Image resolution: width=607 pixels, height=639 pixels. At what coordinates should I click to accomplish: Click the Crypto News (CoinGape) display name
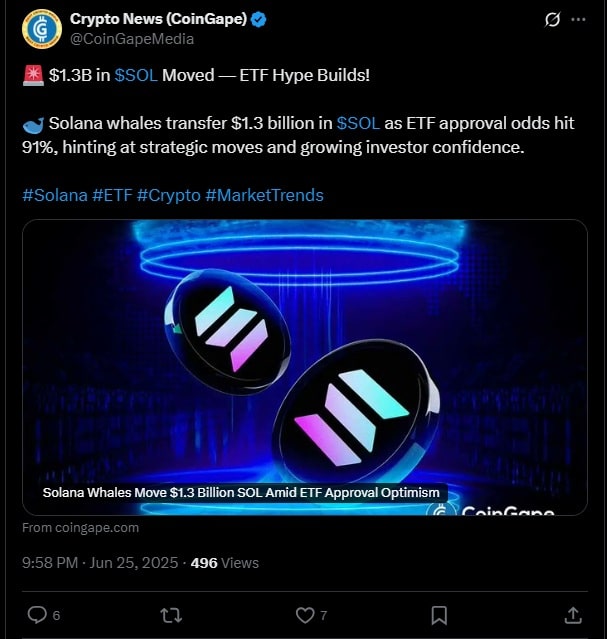click(157, 19)
